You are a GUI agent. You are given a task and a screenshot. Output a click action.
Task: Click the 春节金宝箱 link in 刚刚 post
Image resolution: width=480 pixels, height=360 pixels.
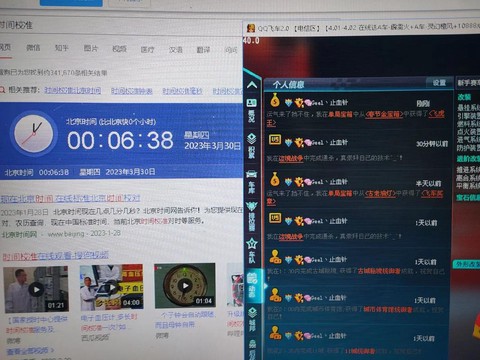point(384,115)
